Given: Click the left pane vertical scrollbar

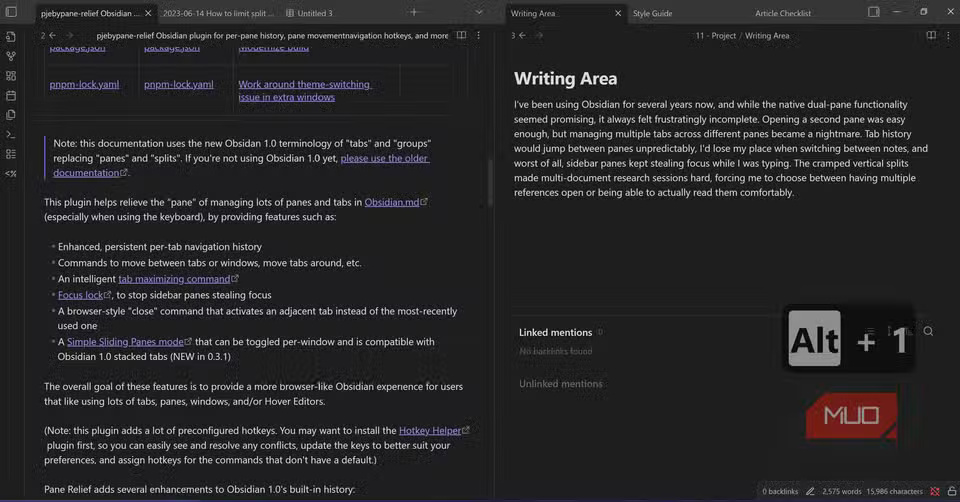Looking at the screenshot, I should (x=489, y=180).
